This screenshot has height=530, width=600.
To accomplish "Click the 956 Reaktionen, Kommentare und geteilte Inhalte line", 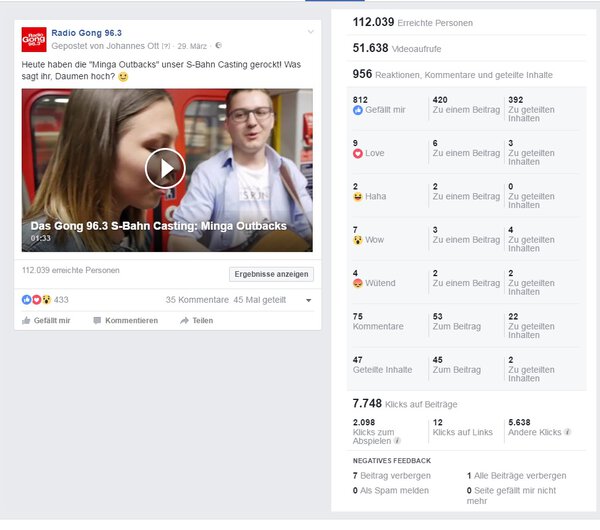I will coord(453,74).
